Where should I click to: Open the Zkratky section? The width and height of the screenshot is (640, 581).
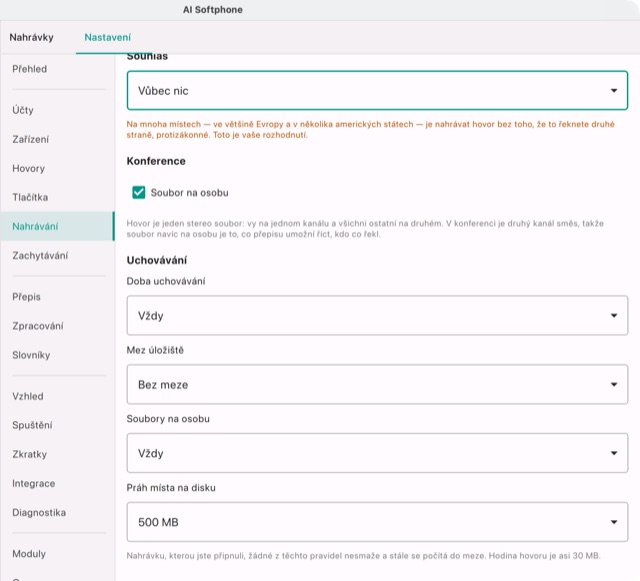[29, 454]
